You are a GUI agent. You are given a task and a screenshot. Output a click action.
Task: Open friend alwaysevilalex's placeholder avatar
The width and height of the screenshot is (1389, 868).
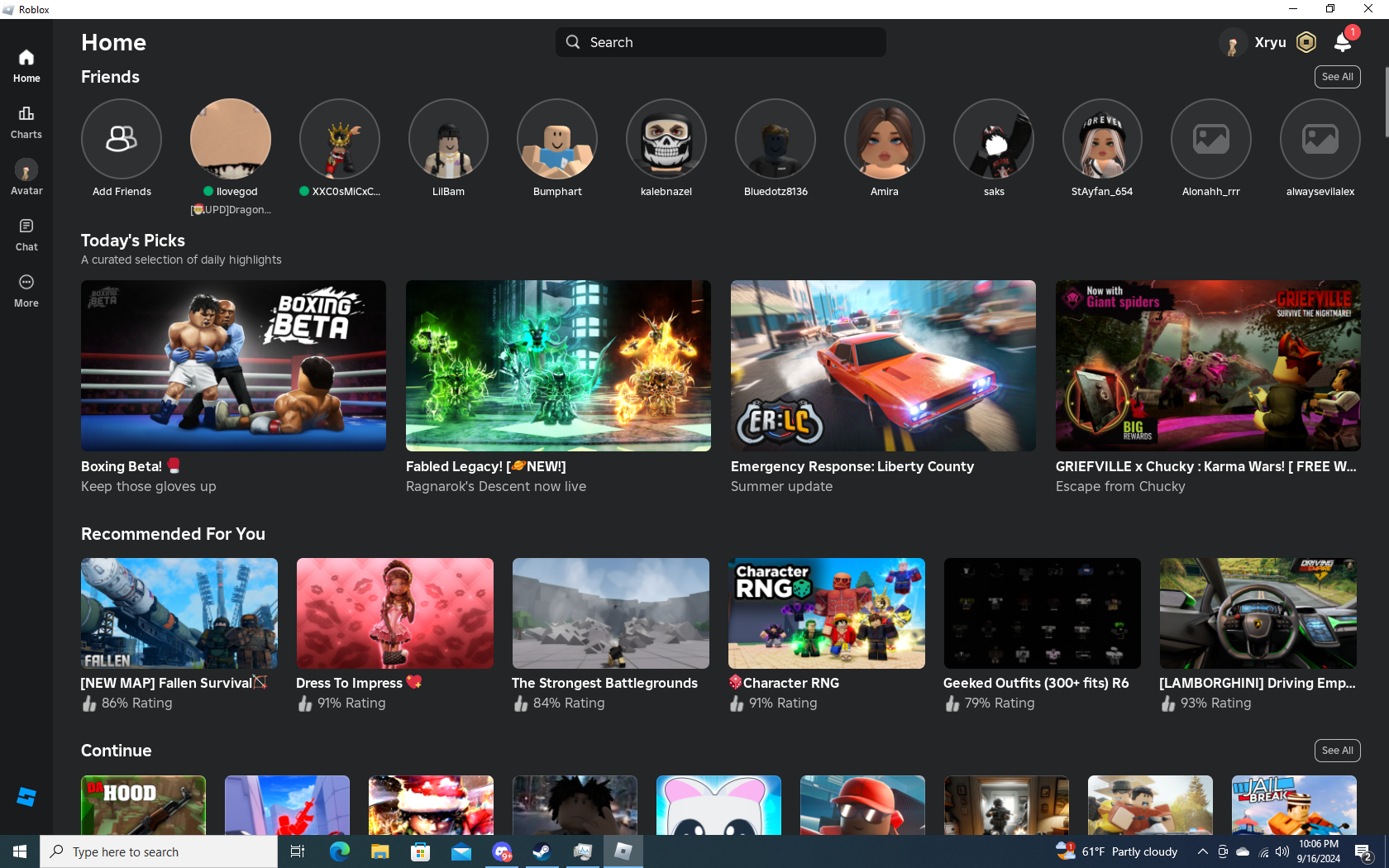coord(1320,139)
